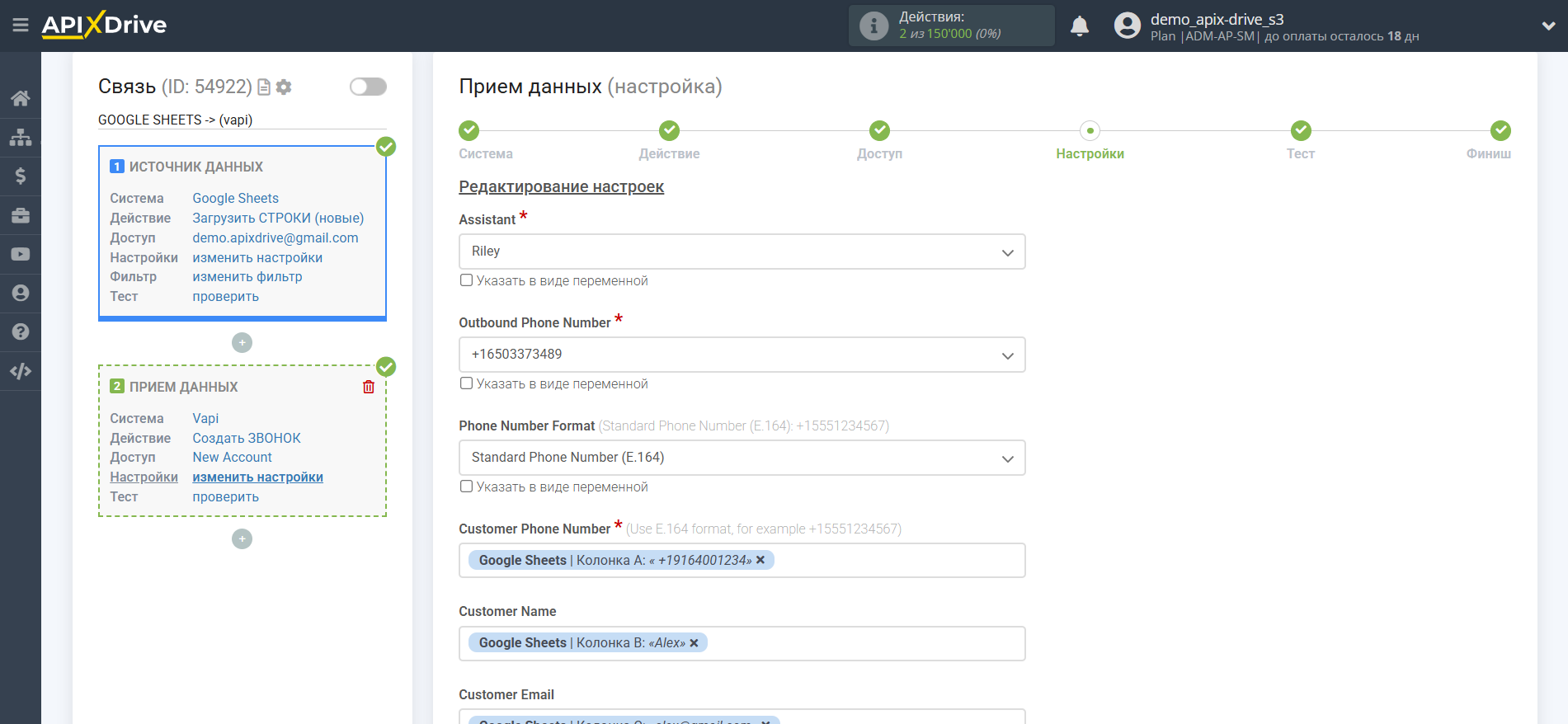Click the Редактирование настроек heading

pos(561,186)
